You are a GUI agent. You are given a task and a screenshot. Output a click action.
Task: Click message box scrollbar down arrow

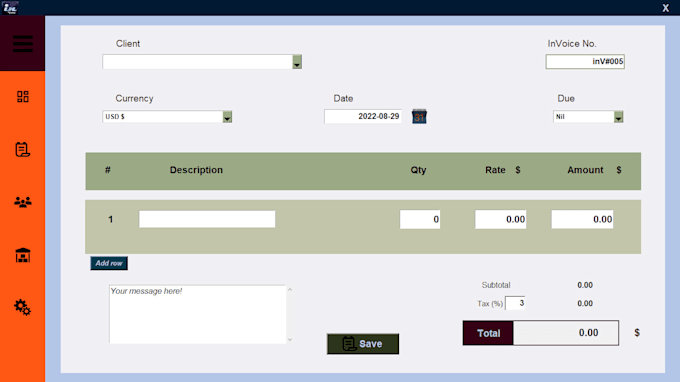coord(290,340)
